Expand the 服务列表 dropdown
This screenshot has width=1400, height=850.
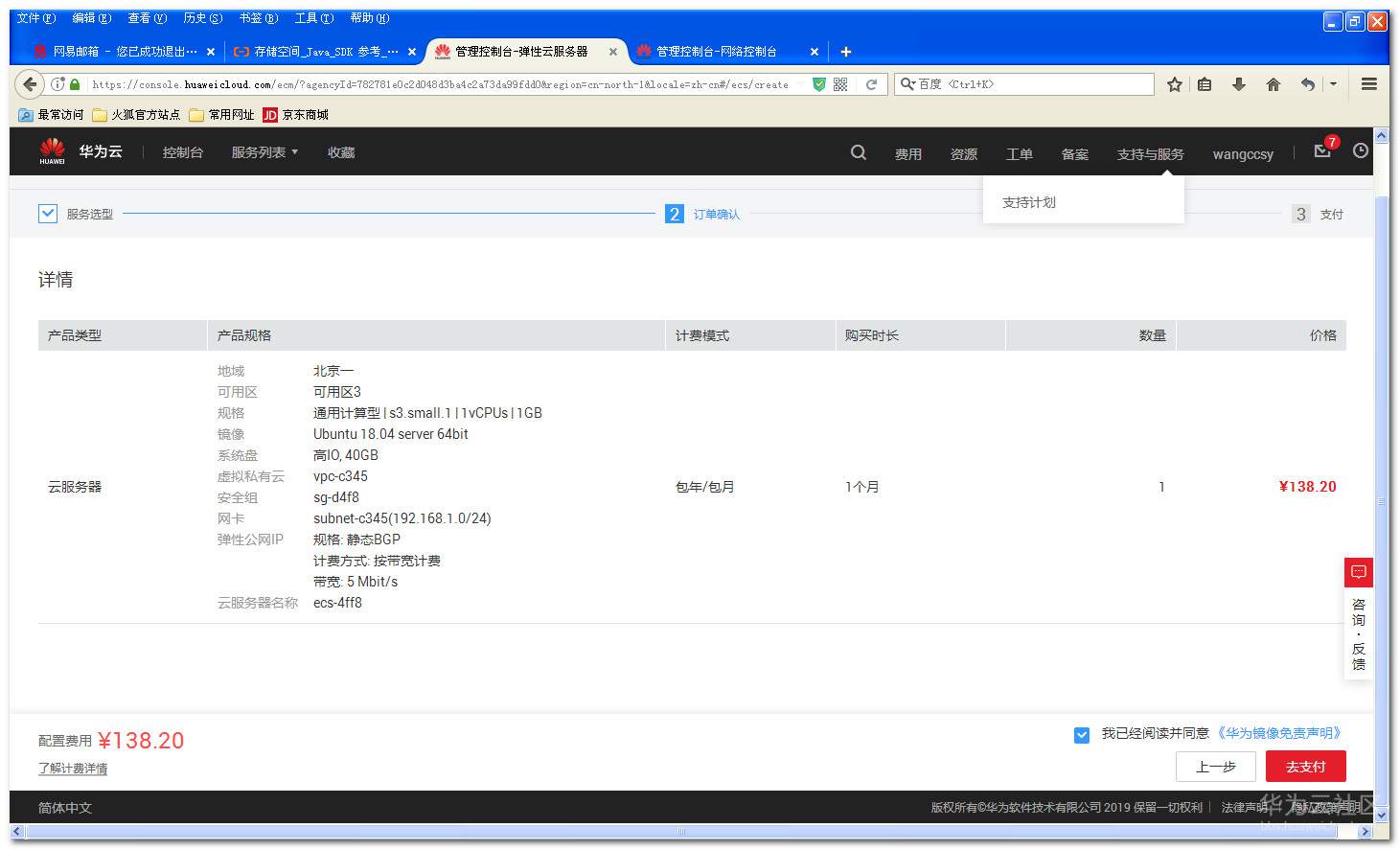tap(264, 152)
